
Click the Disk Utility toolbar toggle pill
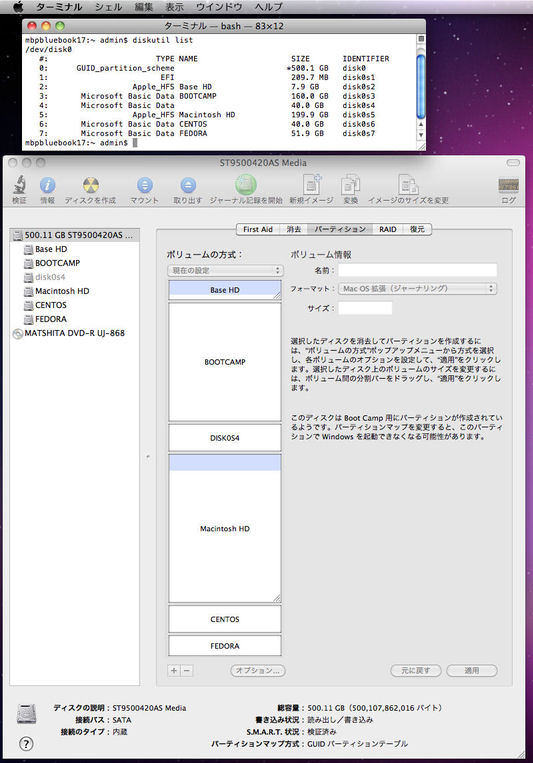pos(513,163)
